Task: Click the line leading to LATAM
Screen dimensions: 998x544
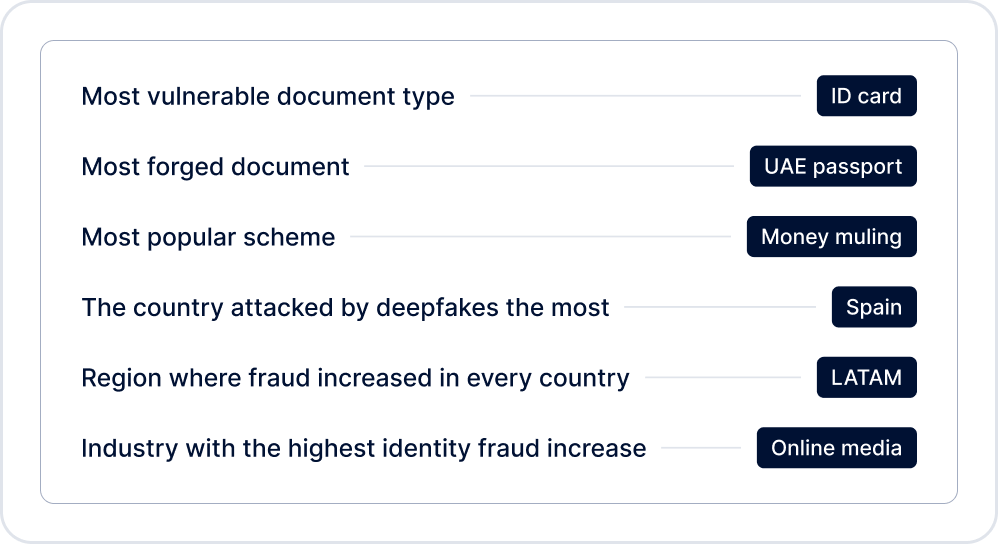Action: (723, 378)
